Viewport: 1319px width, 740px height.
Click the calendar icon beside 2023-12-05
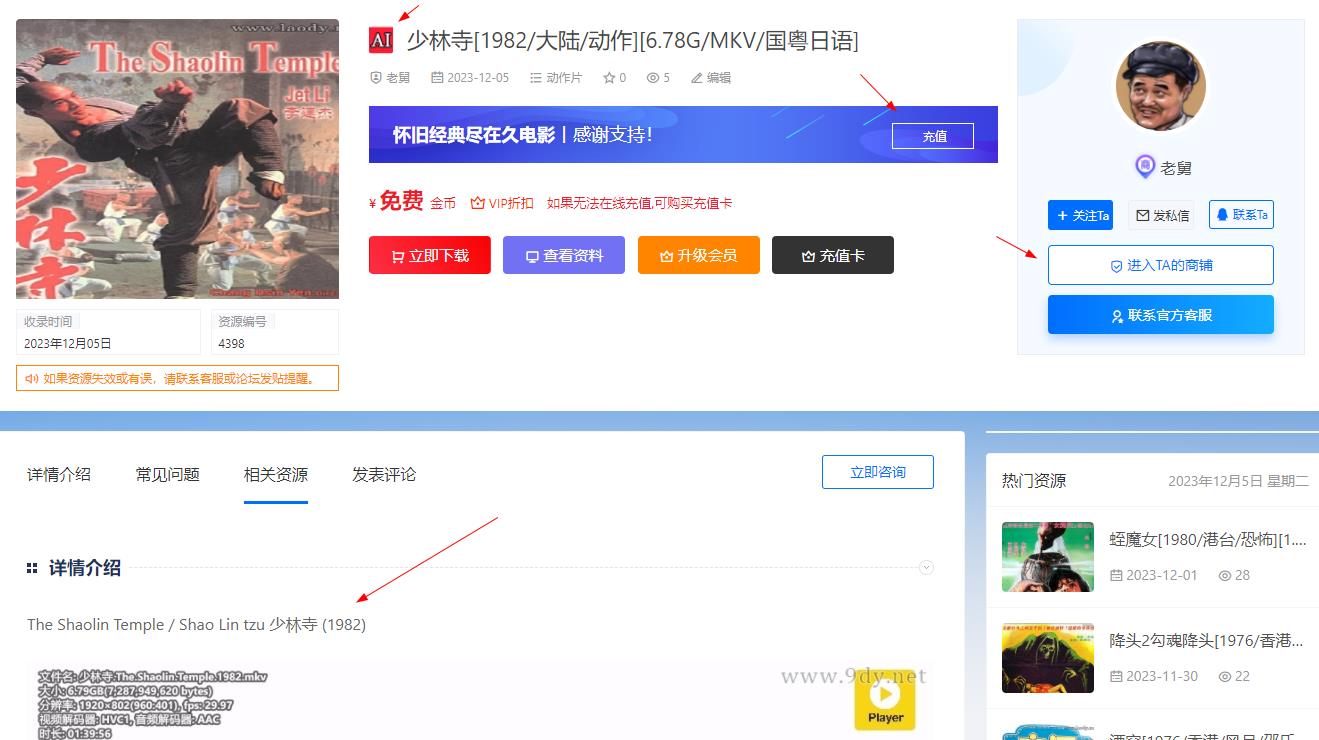(x=437, y=78)
